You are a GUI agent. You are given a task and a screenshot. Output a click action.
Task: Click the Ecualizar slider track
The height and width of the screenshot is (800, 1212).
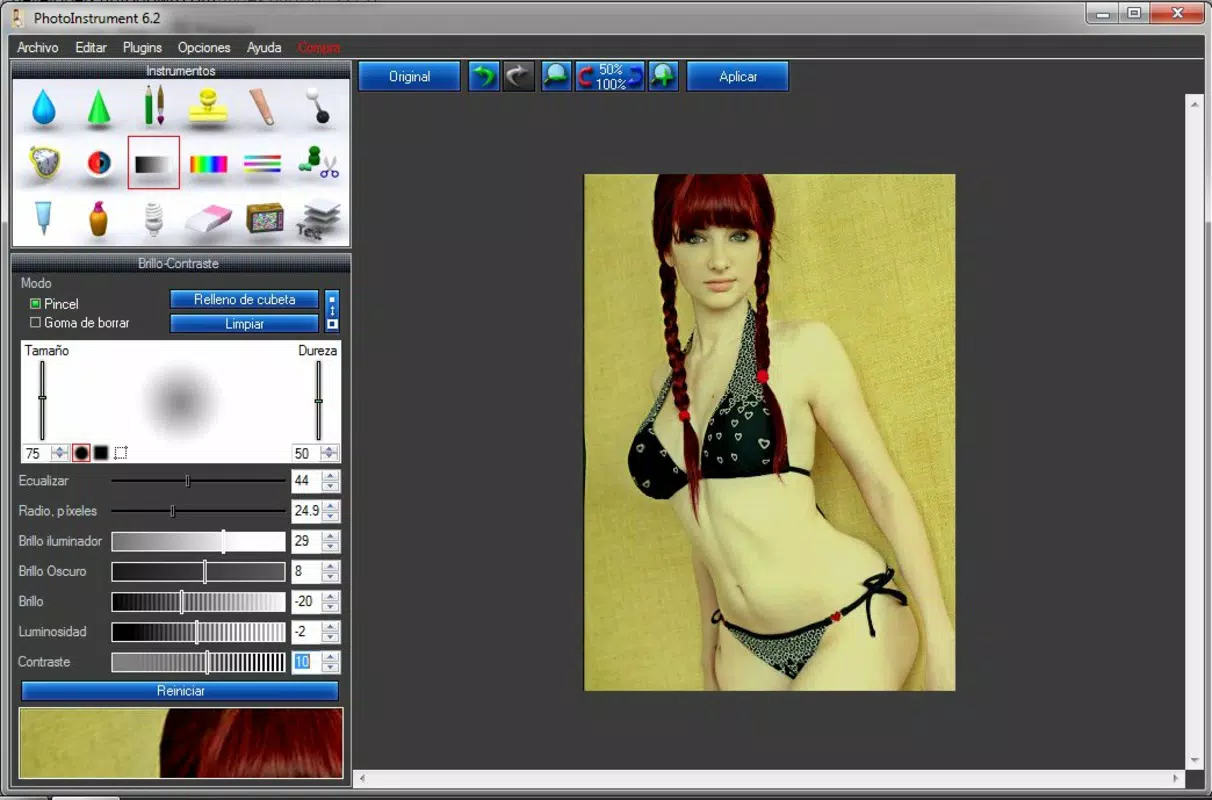coord(198,481)
